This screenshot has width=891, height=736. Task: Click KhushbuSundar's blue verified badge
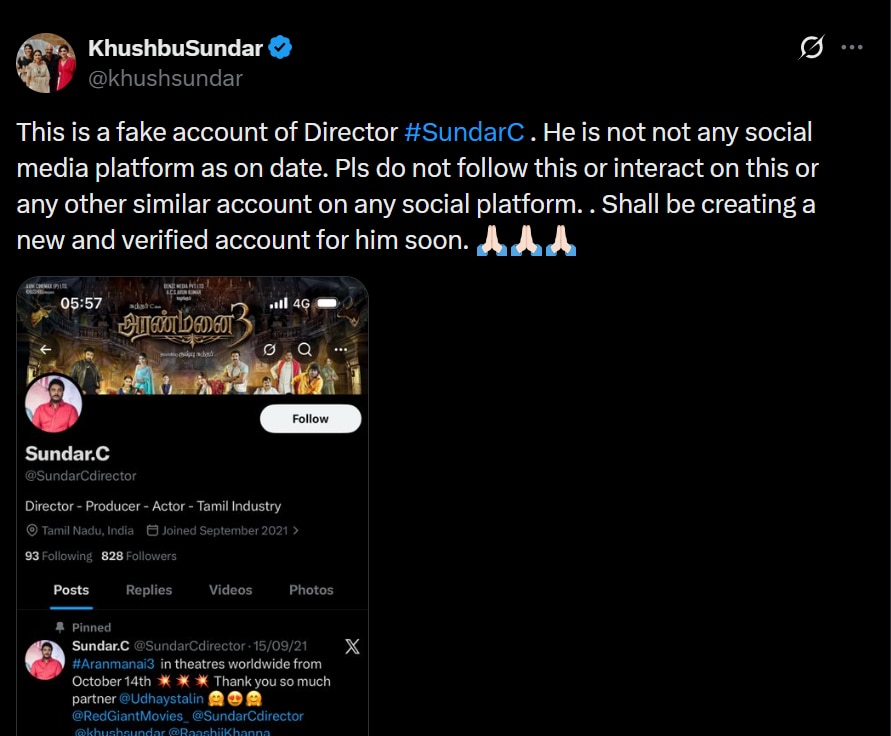pyautogui.click(x=281, y=47)
